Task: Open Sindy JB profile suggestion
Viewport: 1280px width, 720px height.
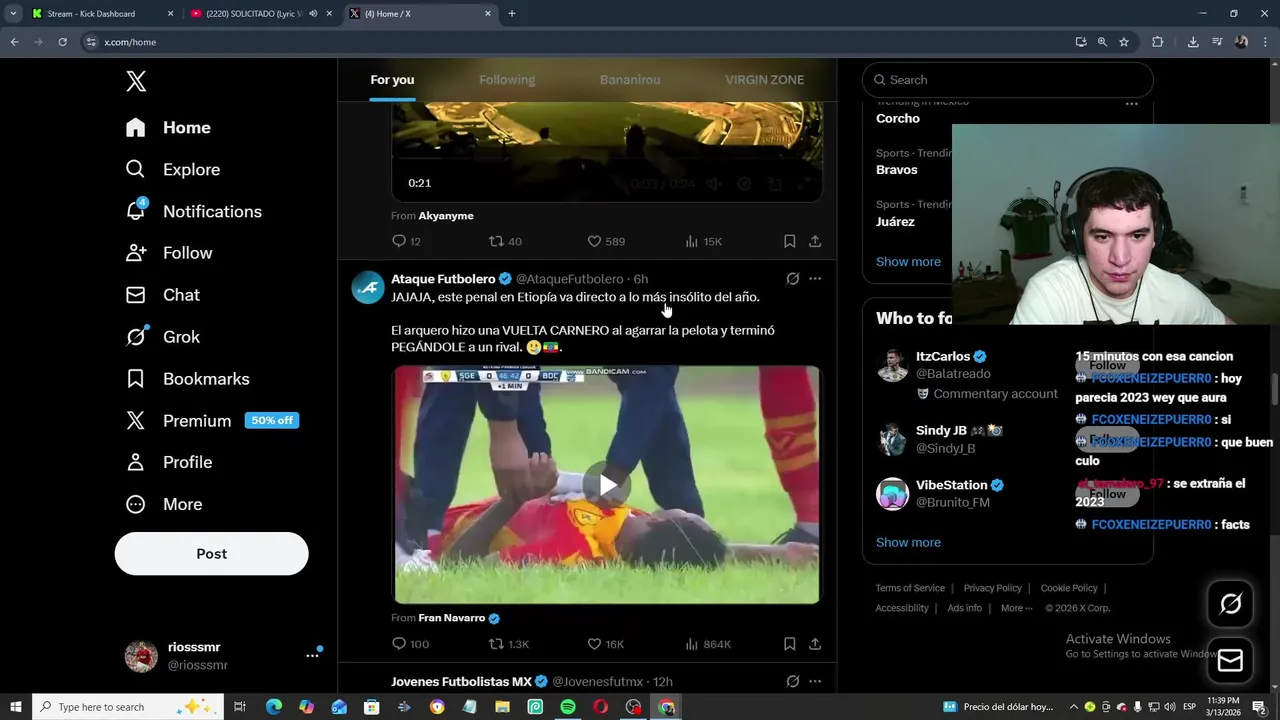Action: click(945, 430)
